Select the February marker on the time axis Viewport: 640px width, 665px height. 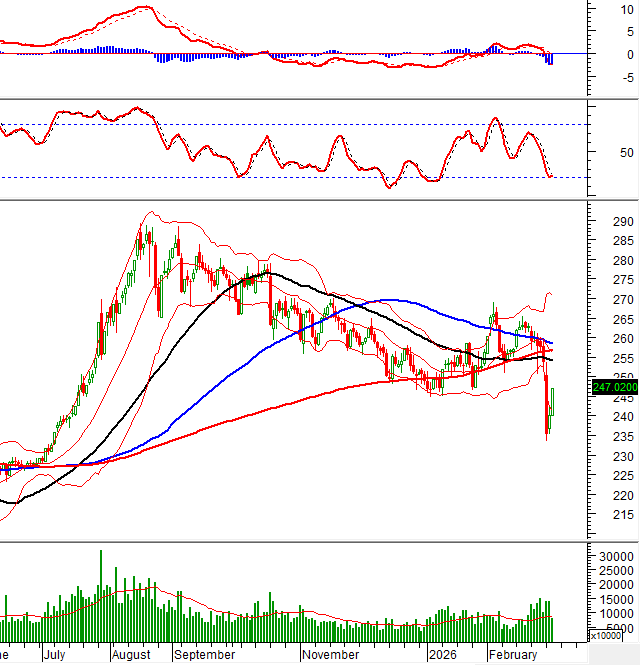[x=513, y=655]
